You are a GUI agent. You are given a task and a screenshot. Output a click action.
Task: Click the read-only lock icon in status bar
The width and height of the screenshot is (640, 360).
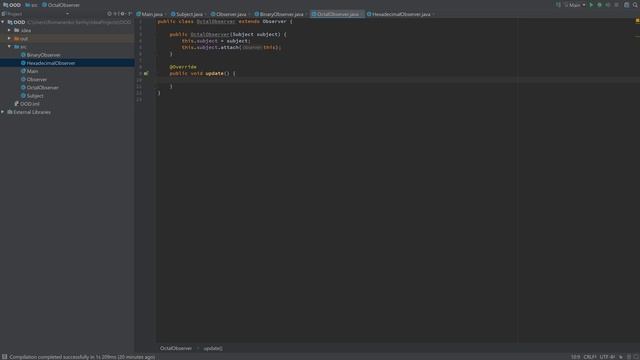pyautogui.click(x=621, y=357)
